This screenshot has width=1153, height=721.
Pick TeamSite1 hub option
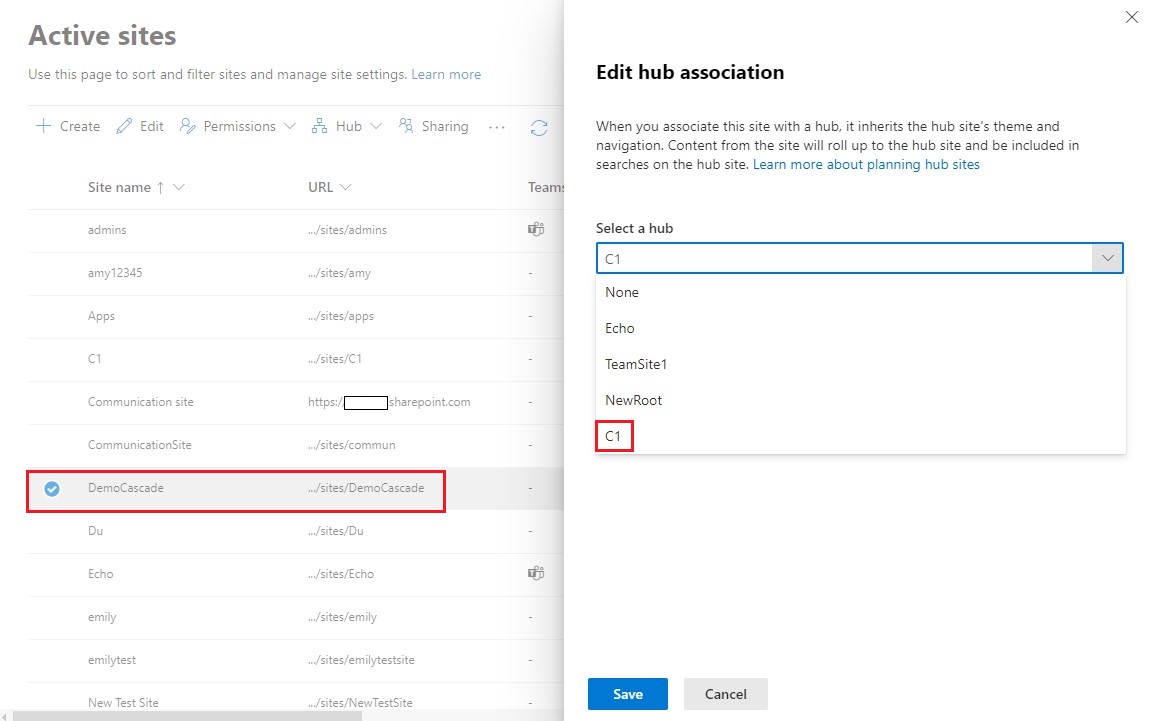click(x=636, y=364)
